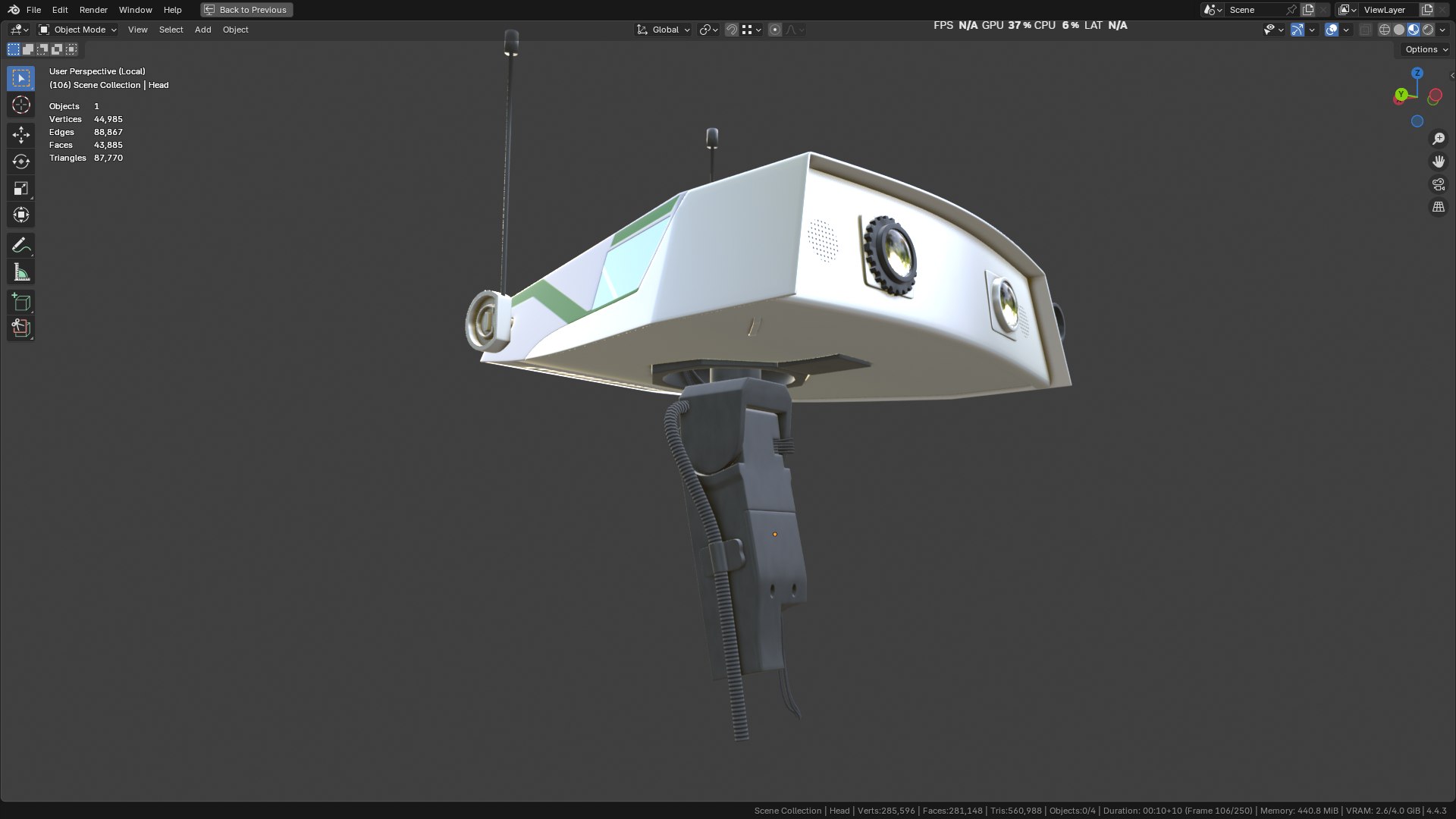Click the red X axis gizmo handle
Viewport: 1456px width, 819px height.
point(1435,96)
